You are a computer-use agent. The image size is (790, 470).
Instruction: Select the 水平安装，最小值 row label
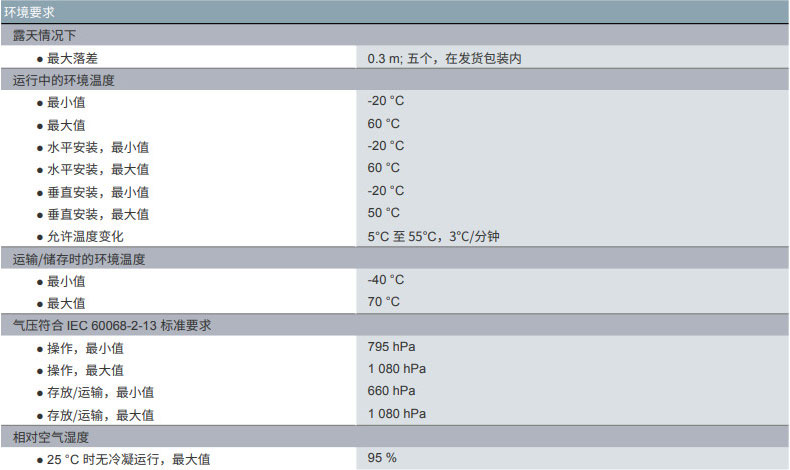tap(98, 147)
